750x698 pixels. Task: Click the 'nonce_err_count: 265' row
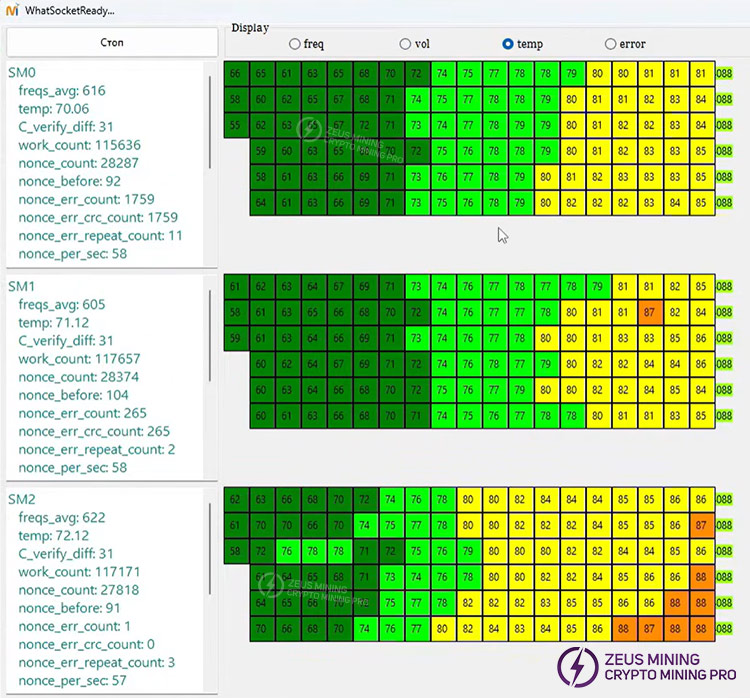(82, 413)
